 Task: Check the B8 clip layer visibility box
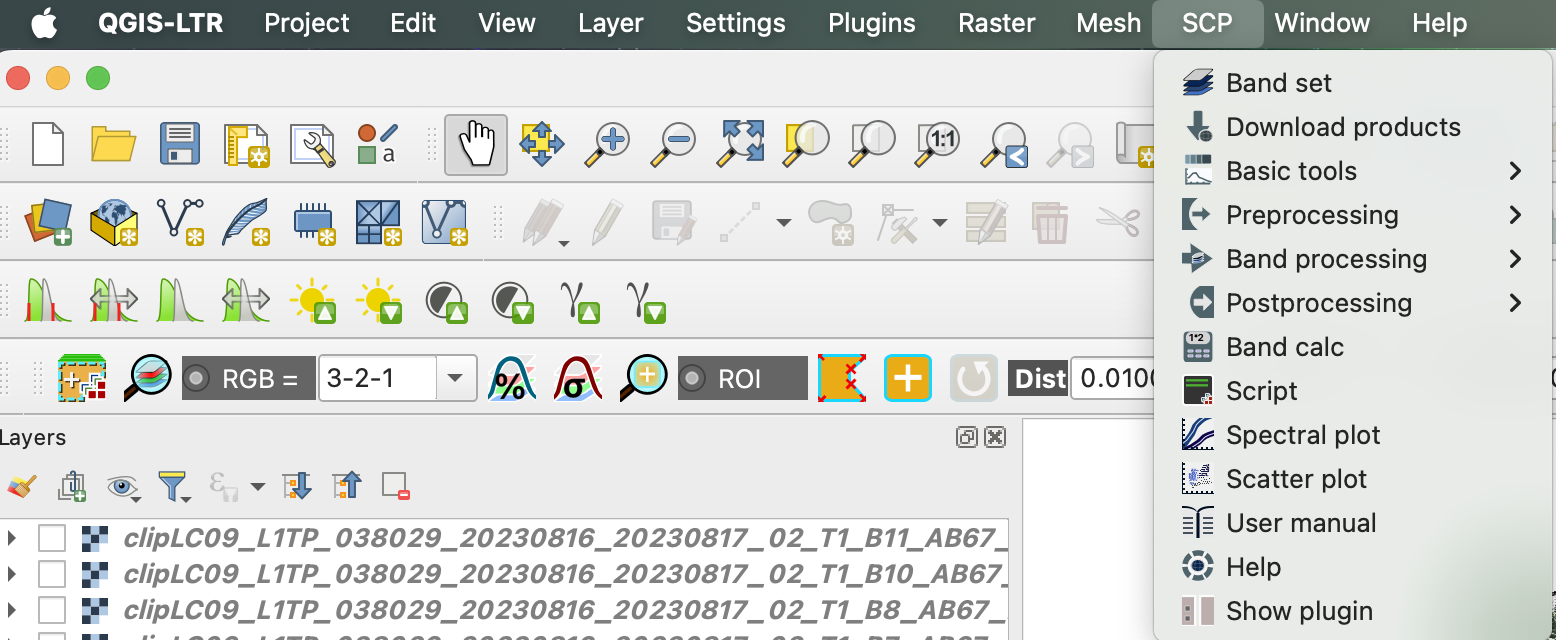pyautogui.click(x=52, y=610)
